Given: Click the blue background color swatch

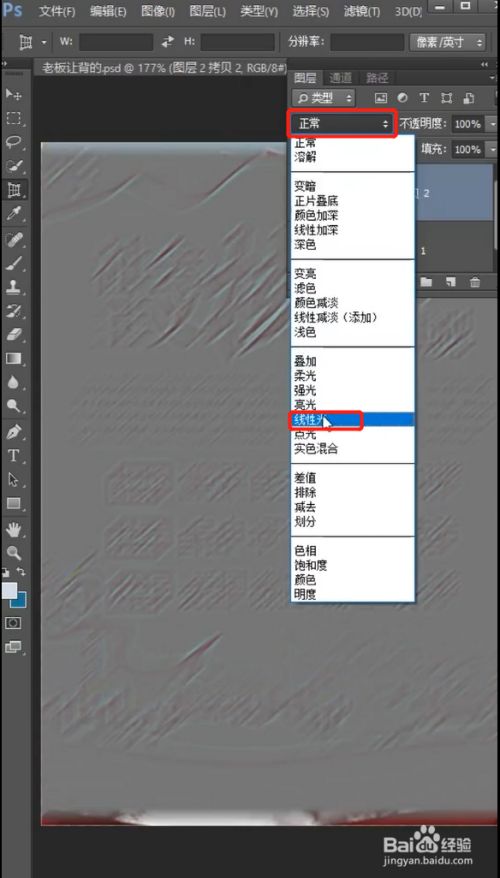Looking at the screenshot, I should coord(20,601).
